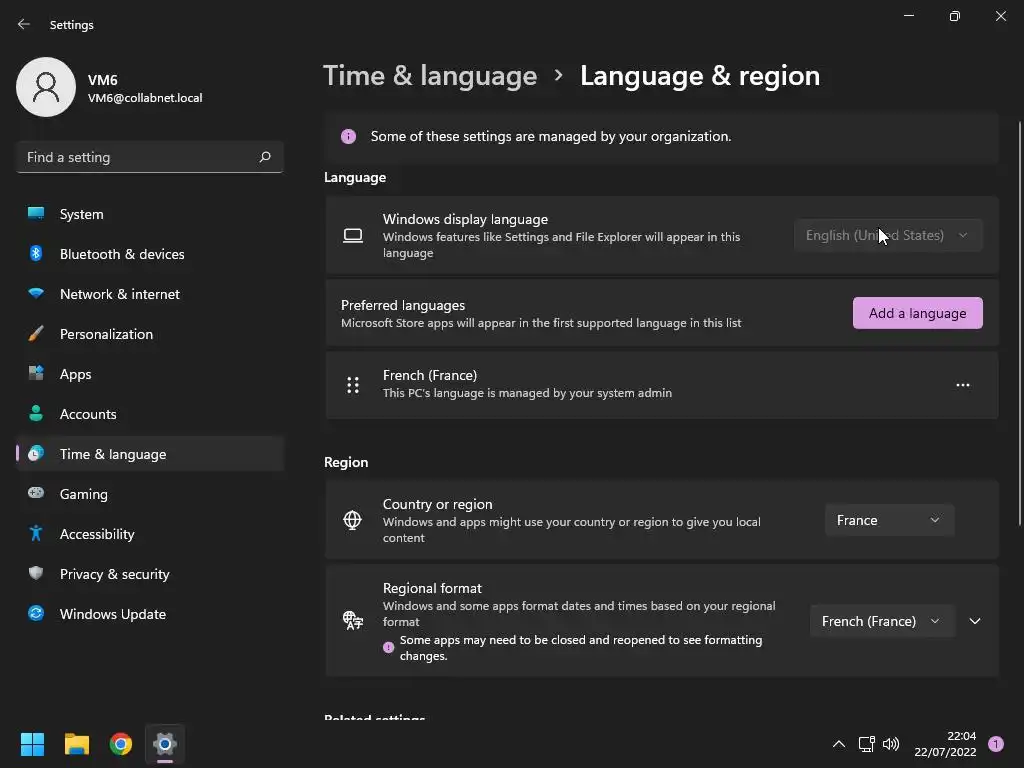
Task: Click the Apps icon in sidebar
Action: click(x=36, y=374)
